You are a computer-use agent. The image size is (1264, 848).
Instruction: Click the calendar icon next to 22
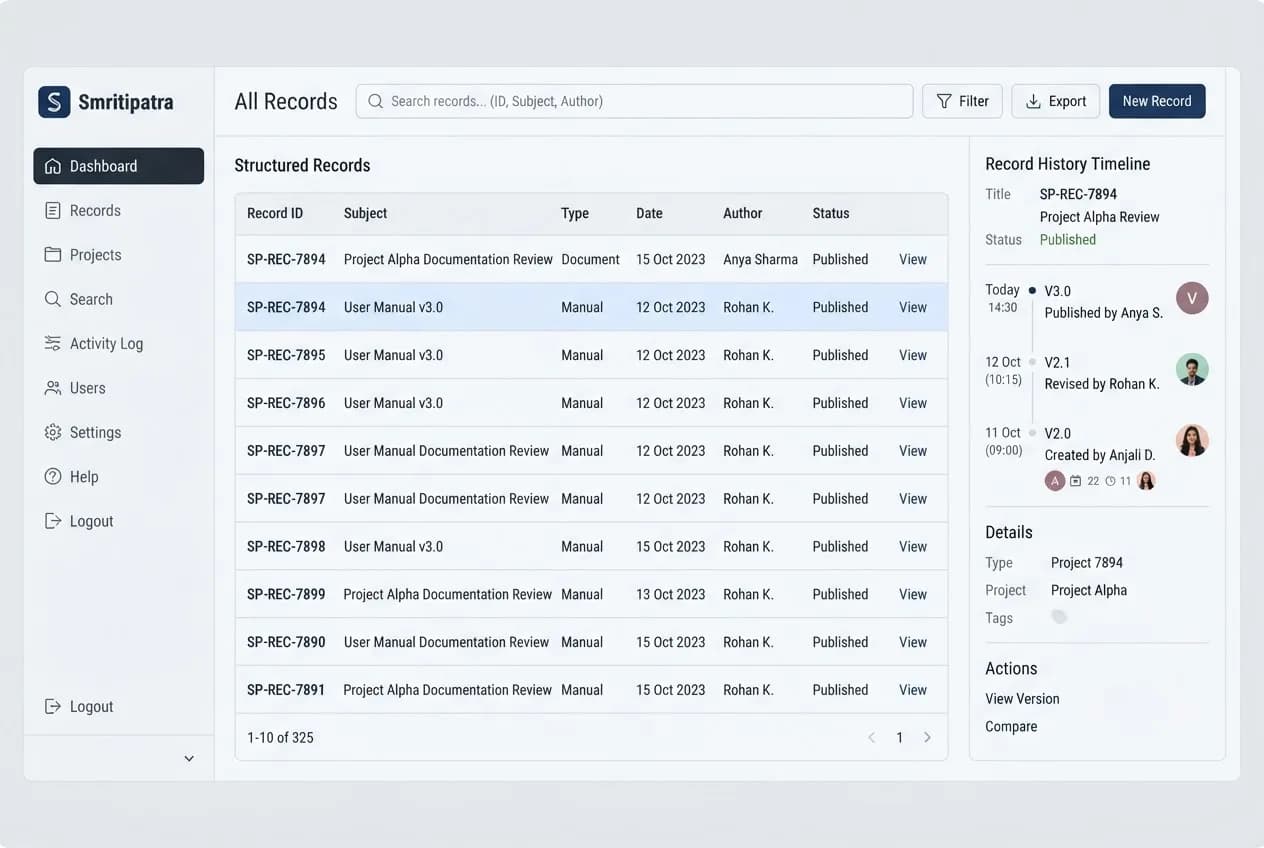coord(1076,481)
